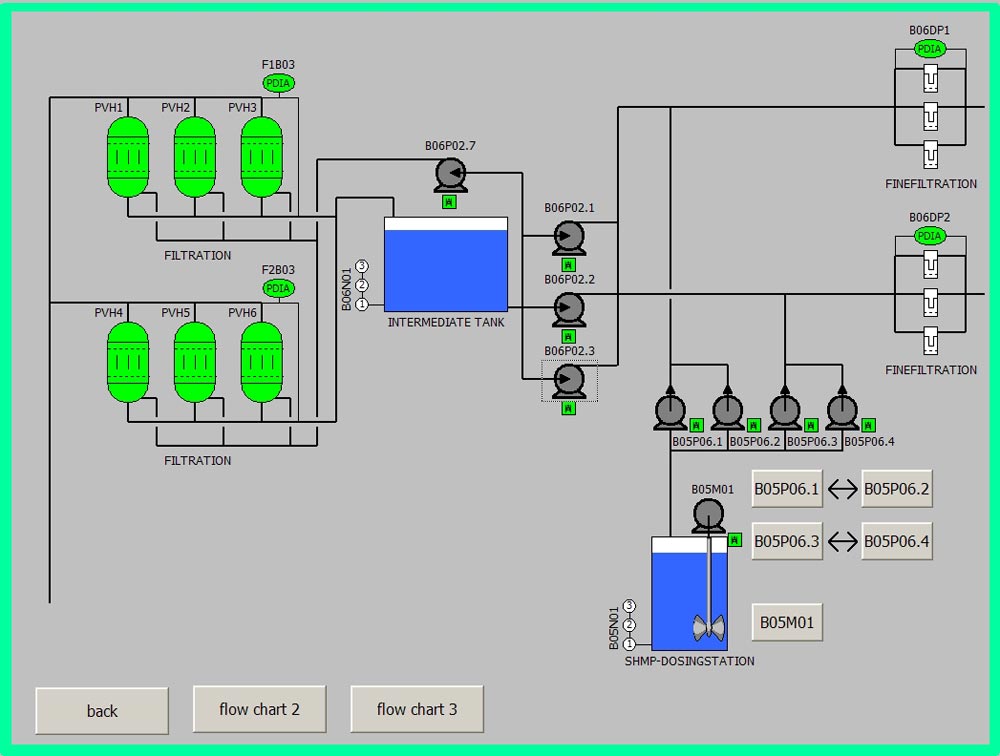Switch to flow chart 3

(x=417, y=709)
